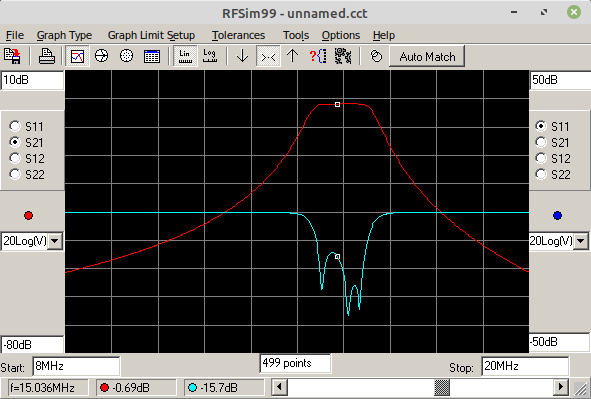Switch to Smith chart display icon

coord(101,56)
